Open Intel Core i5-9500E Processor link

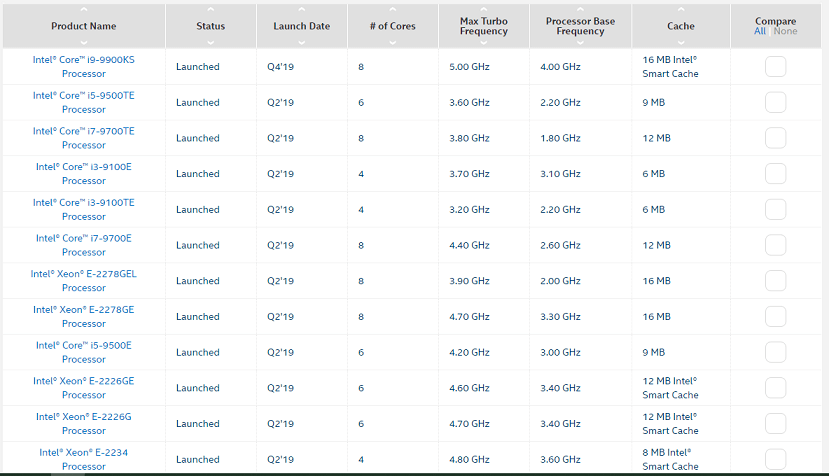(x=84, y=352)
